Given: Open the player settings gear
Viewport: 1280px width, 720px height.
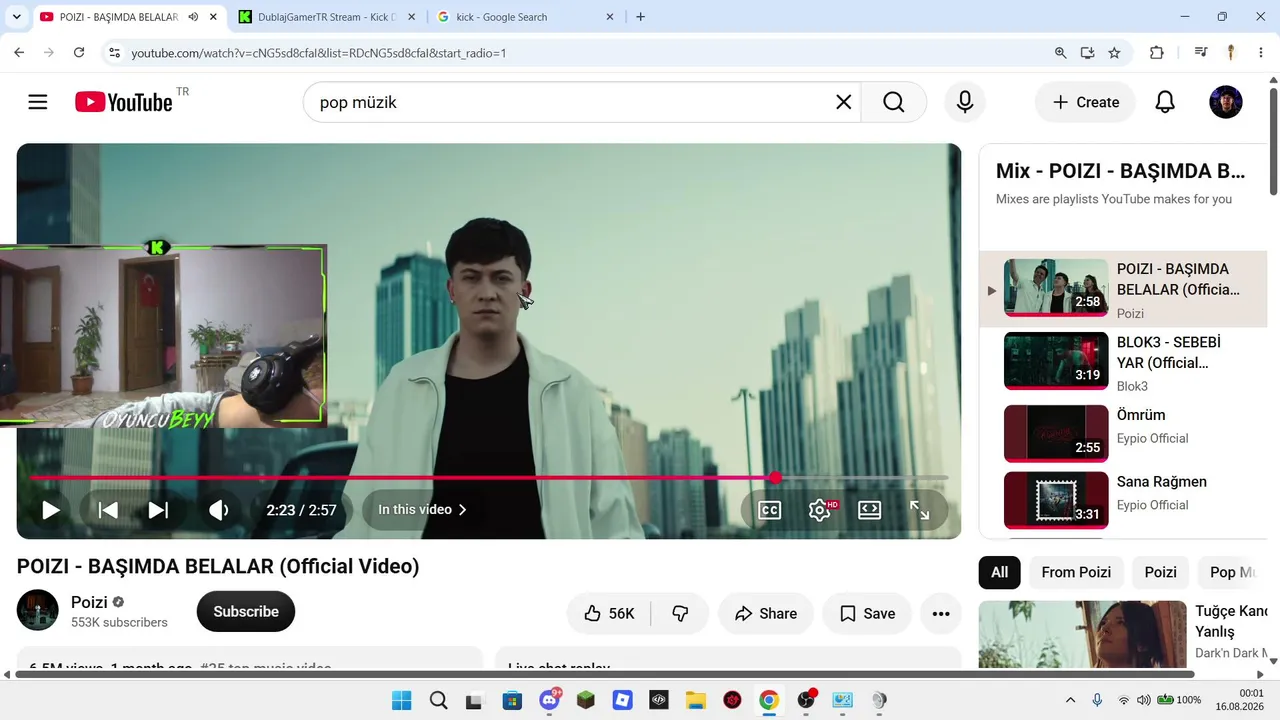Looking at the screenshot, I should pos(820,510).
